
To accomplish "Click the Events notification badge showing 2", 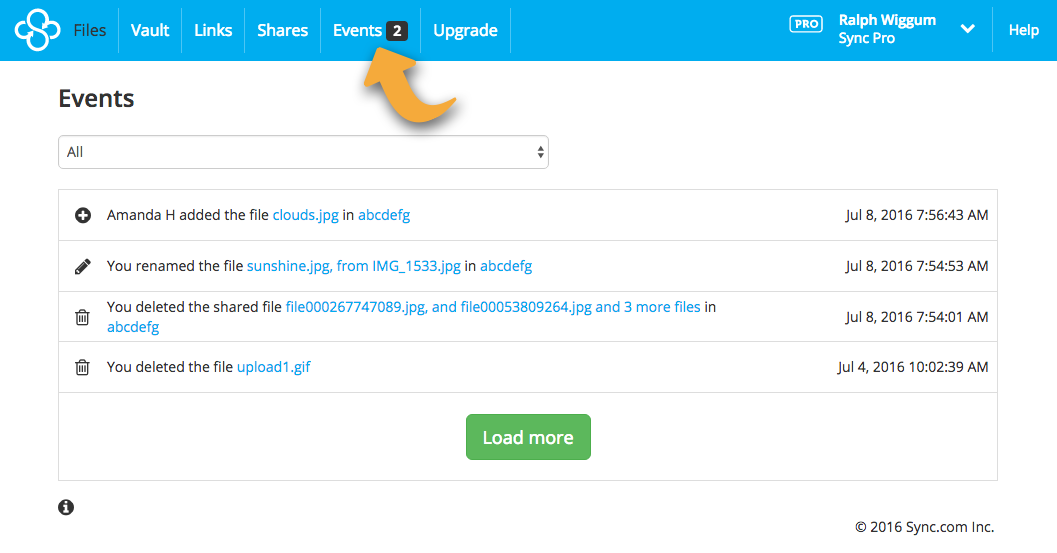I will [x=397, y=31].
